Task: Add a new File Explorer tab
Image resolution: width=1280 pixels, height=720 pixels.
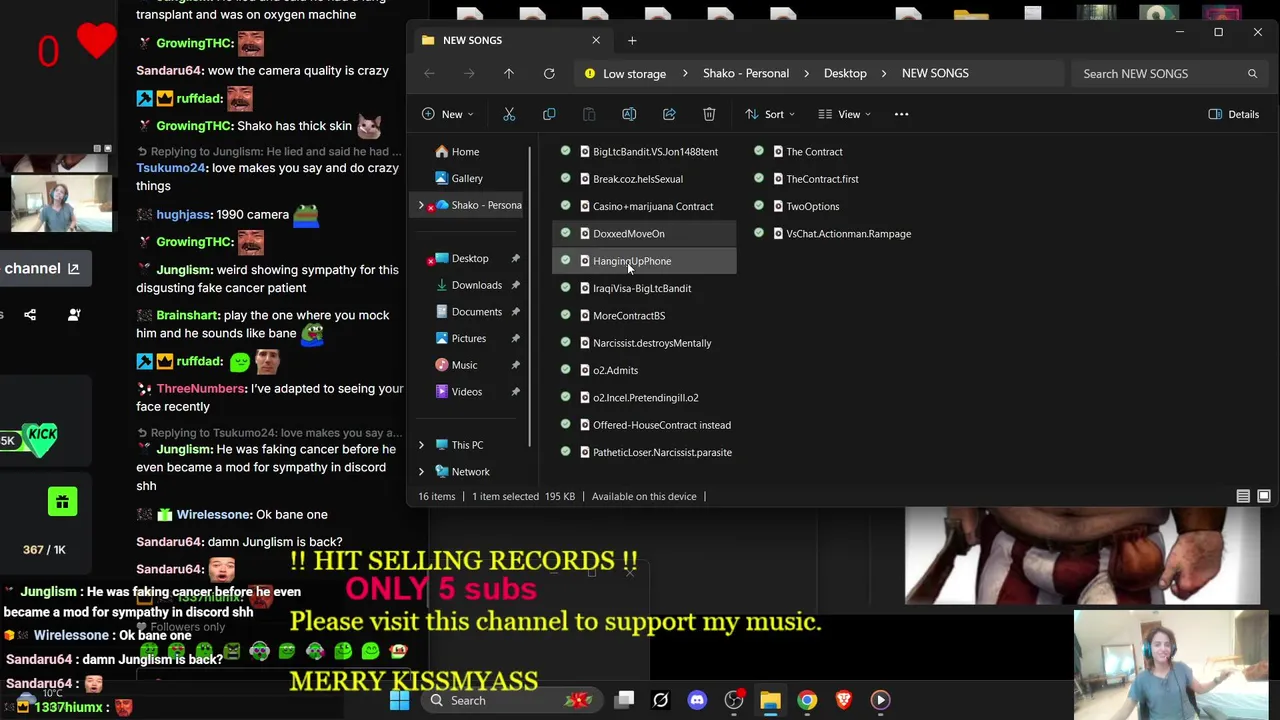Action: tap(632, 40)
